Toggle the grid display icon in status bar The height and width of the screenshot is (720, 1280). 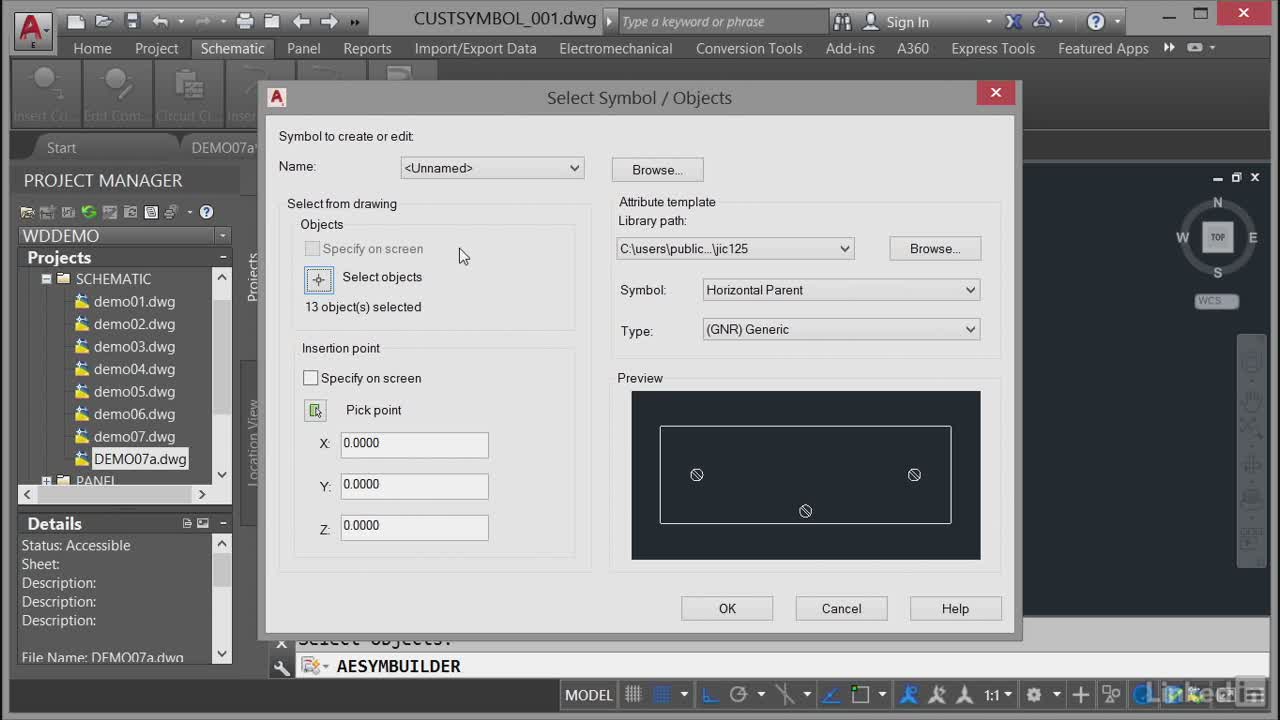(633, 694)
